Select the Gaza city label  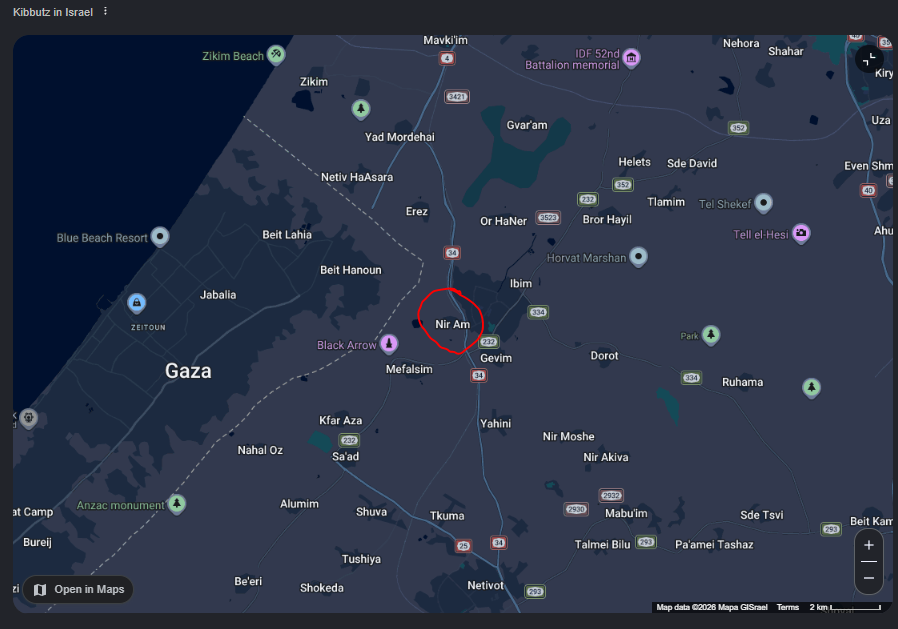(188, 371)
